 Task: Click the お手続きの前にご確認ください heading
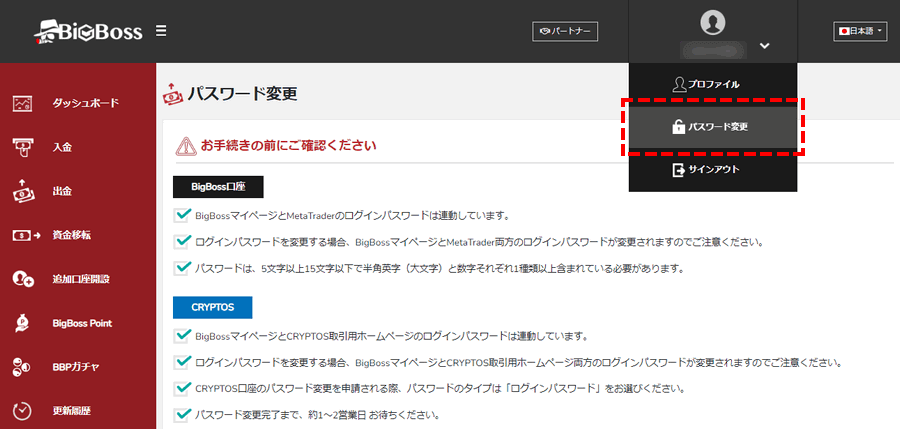(288, 145)
